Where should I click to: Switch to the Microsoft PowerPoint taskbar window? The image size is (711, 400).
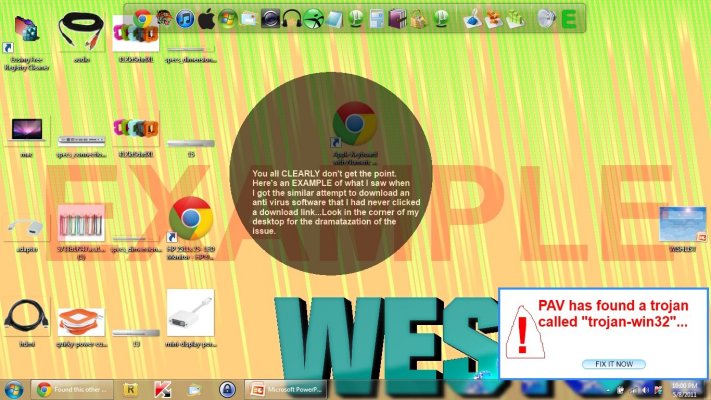click(286, 390)
